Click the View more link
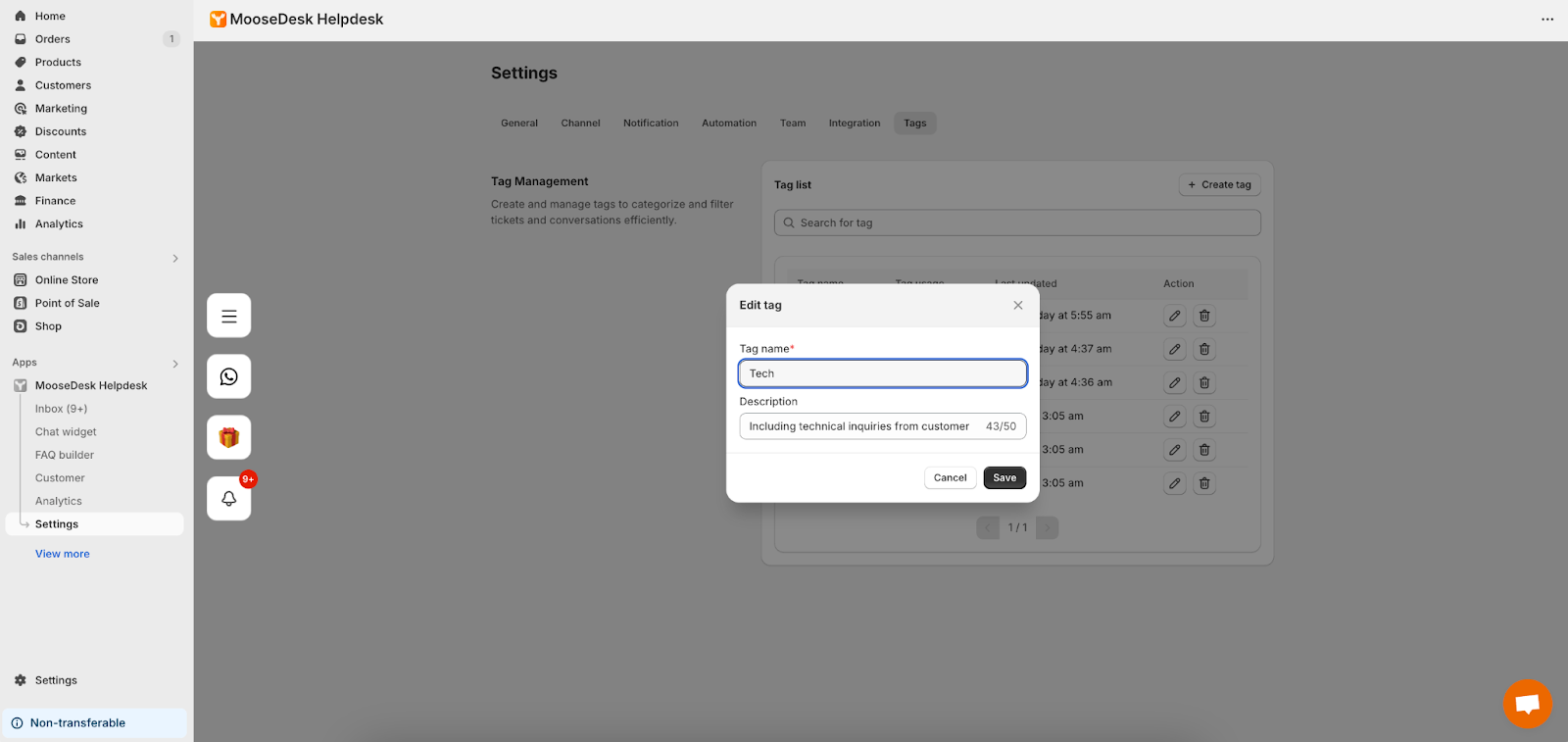Screen dimensions: 1568x742 [63, 554]
